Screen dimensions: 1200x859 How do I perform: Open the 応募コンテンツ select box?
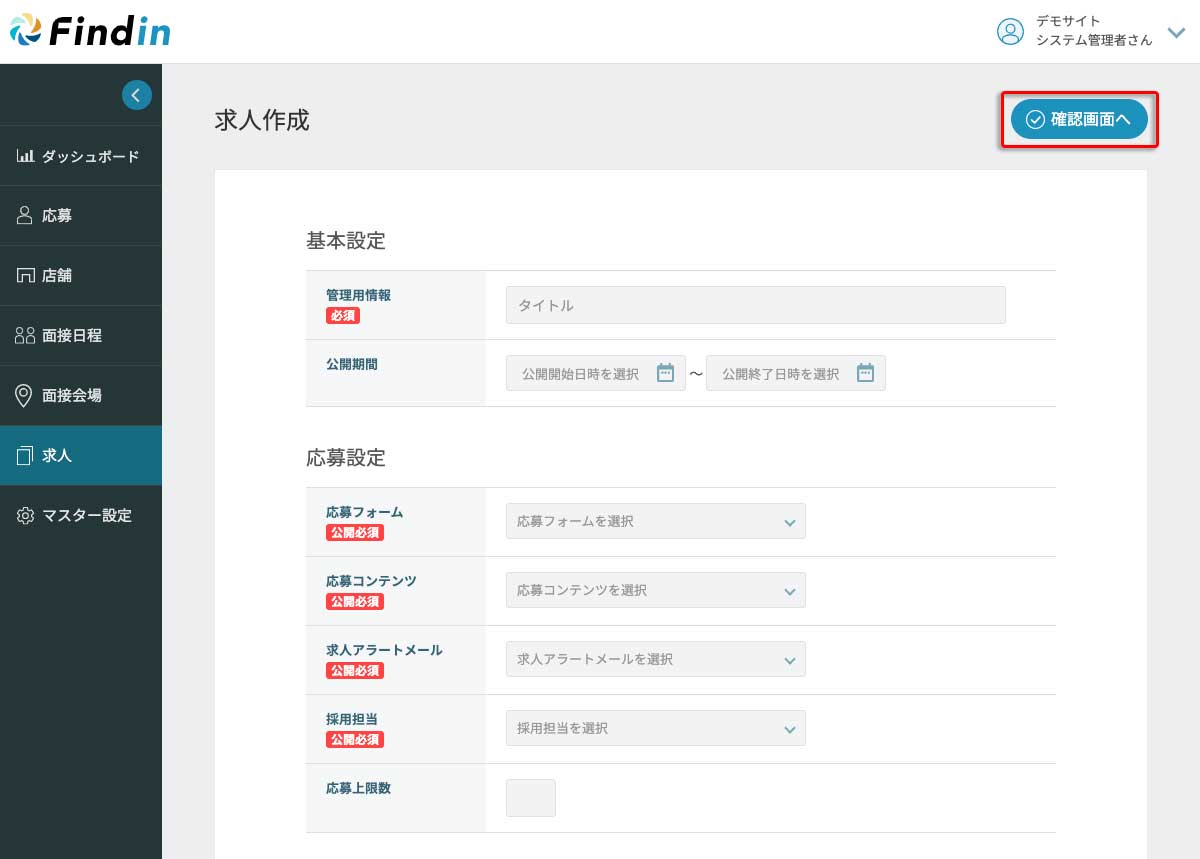point(655,590)
